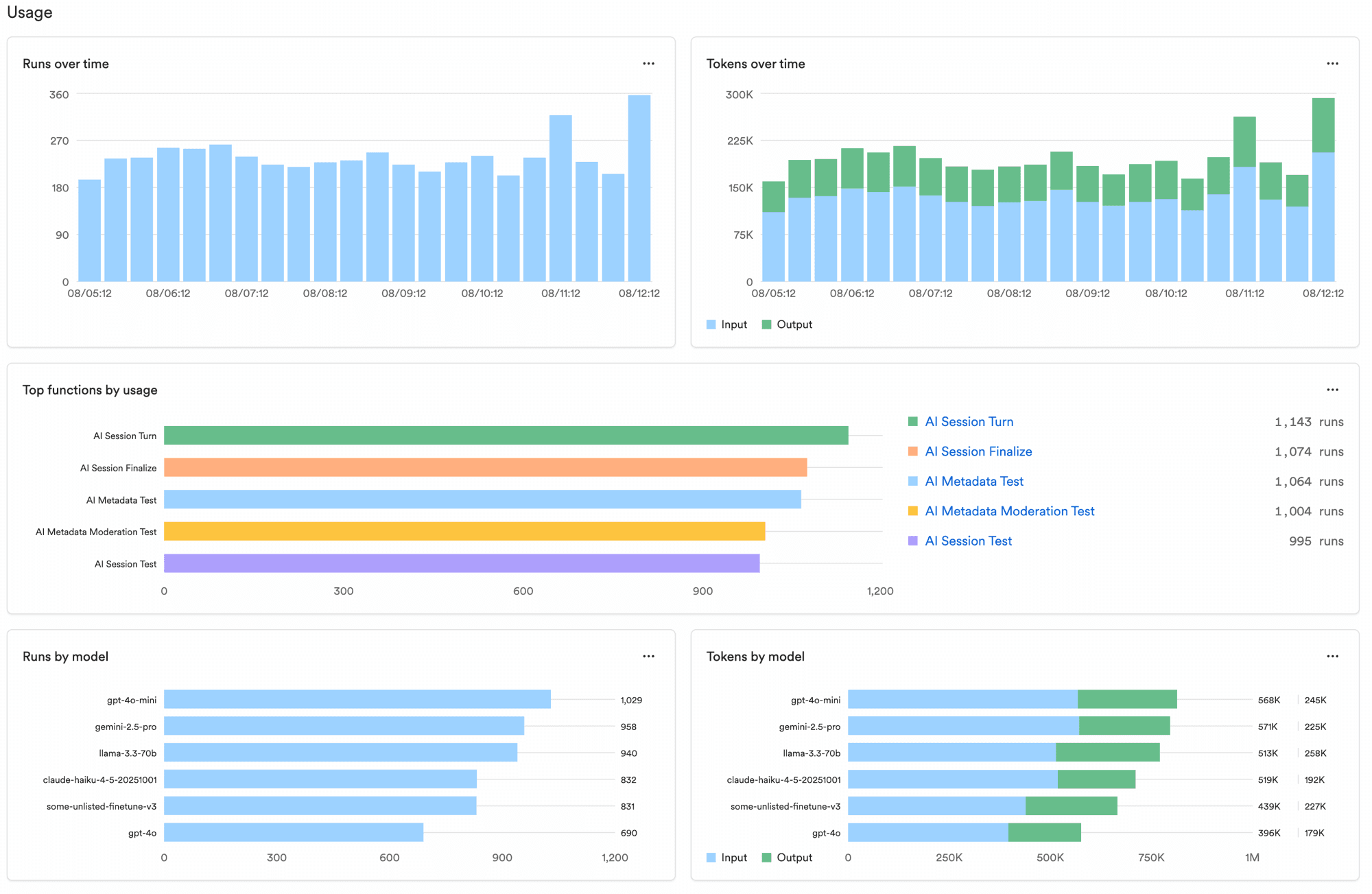Click the tallest last bar in Runs over time
The image size is (1372, 894).
click(x=639, y=188)
